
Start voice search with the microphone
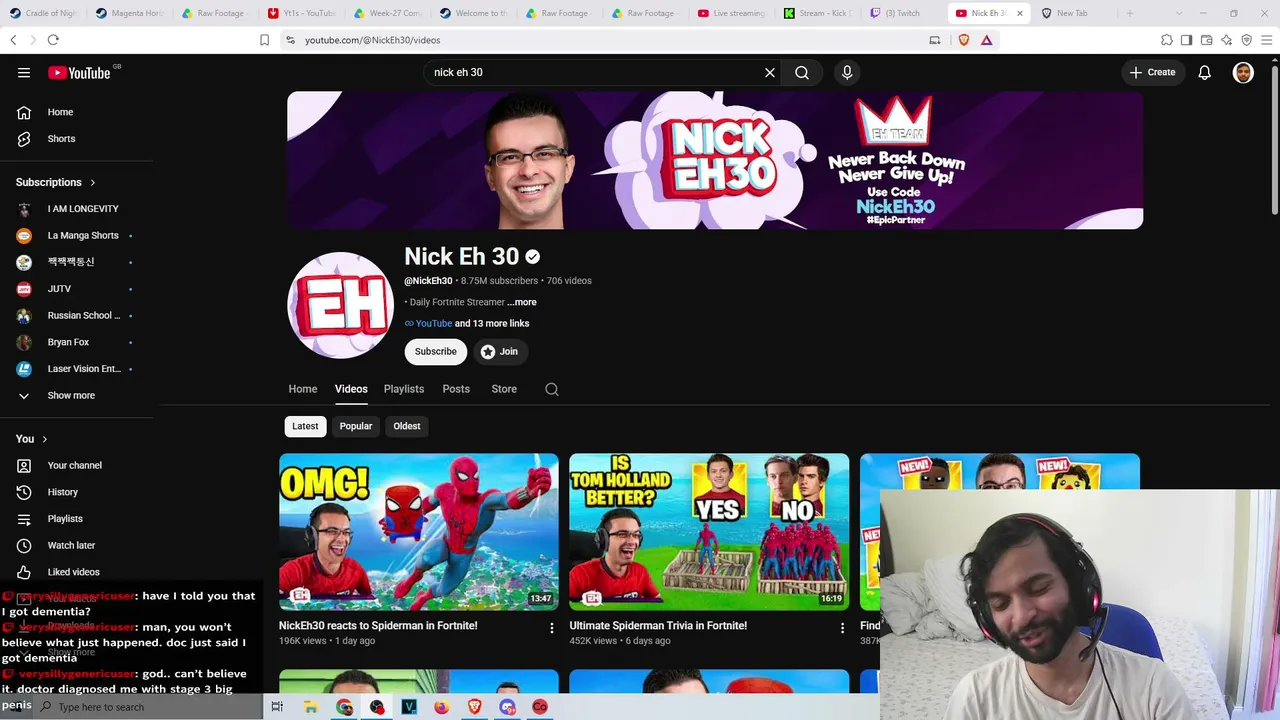[847, 72]
